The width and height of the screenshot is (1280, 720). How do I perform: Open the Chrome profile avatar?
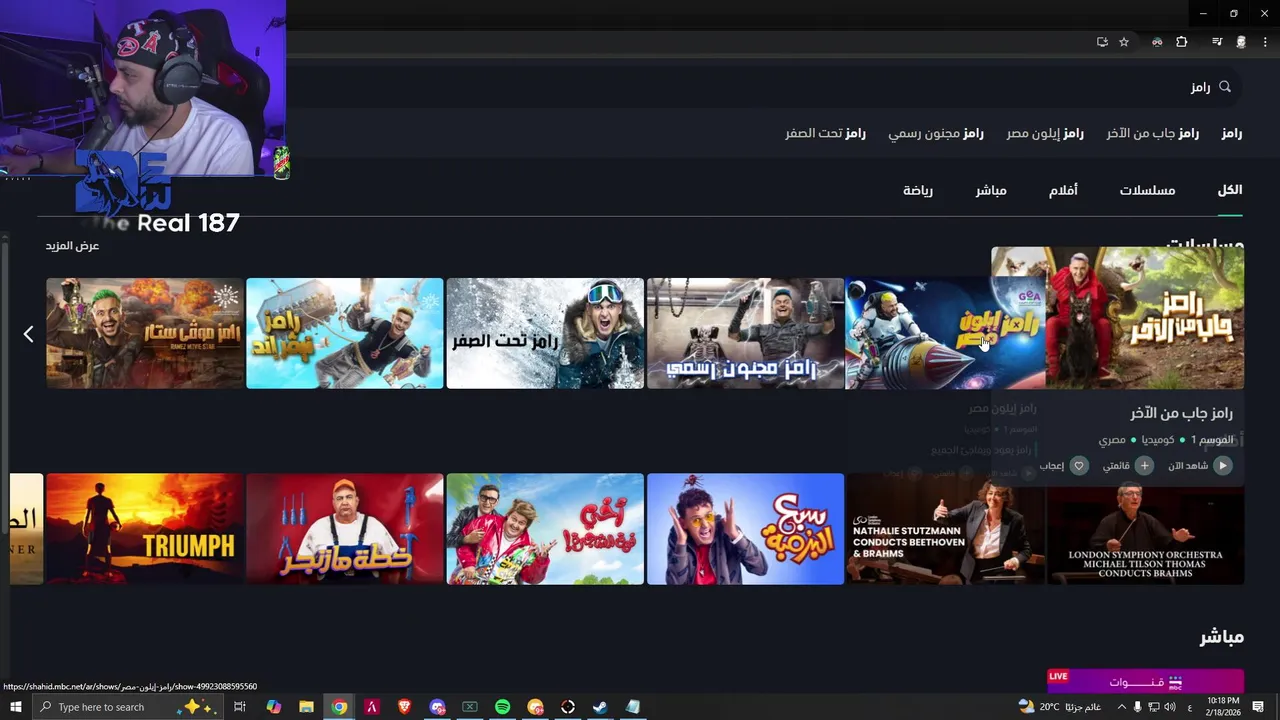1241,42
